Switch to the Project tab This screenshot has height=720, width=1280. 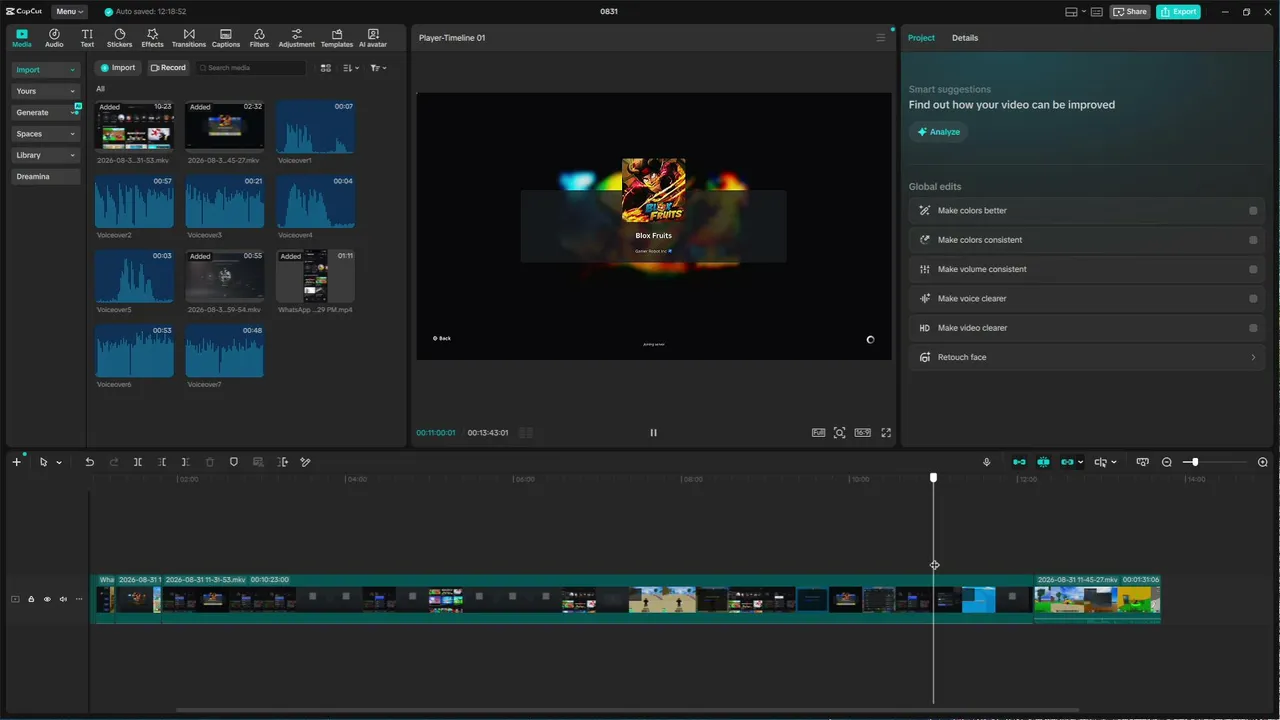[x=921, y=38]
